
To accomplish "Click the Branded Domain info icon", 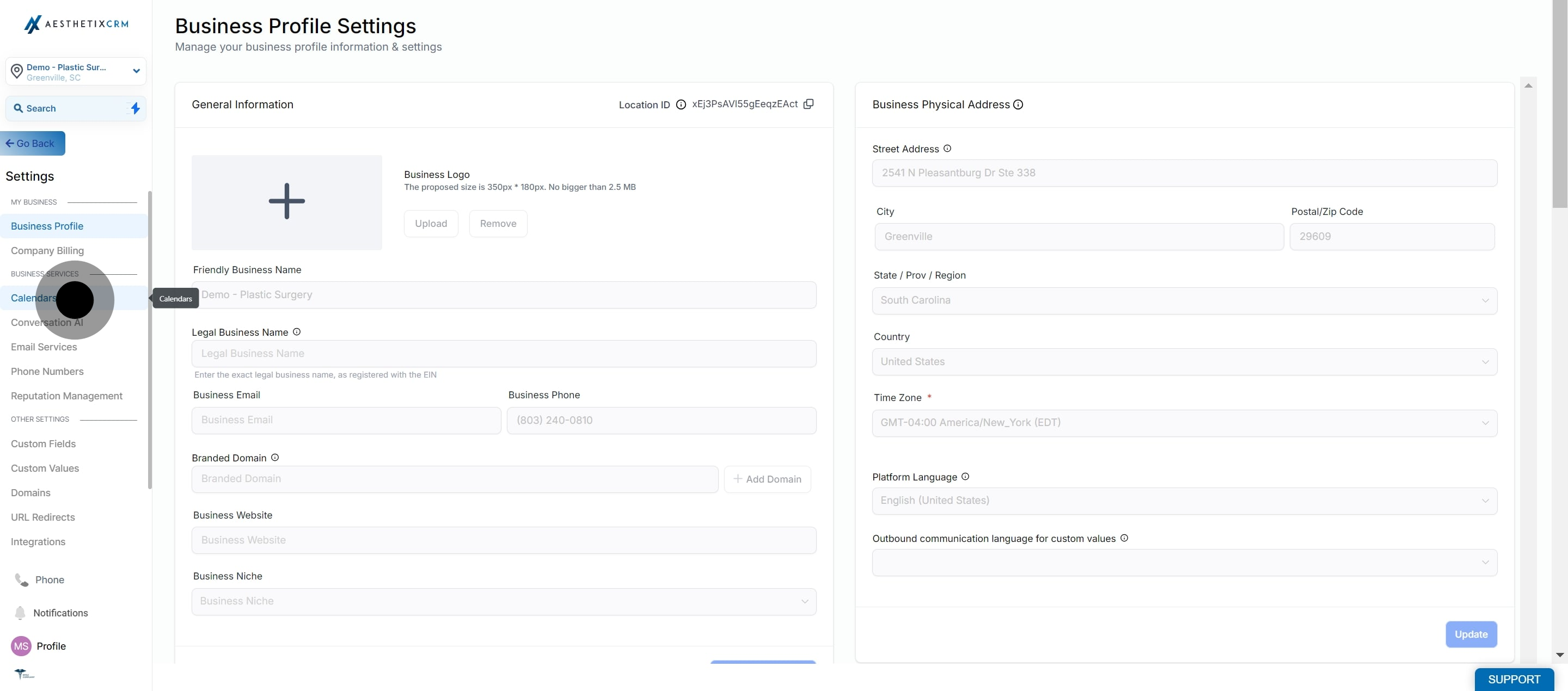I will pos(274,458).
